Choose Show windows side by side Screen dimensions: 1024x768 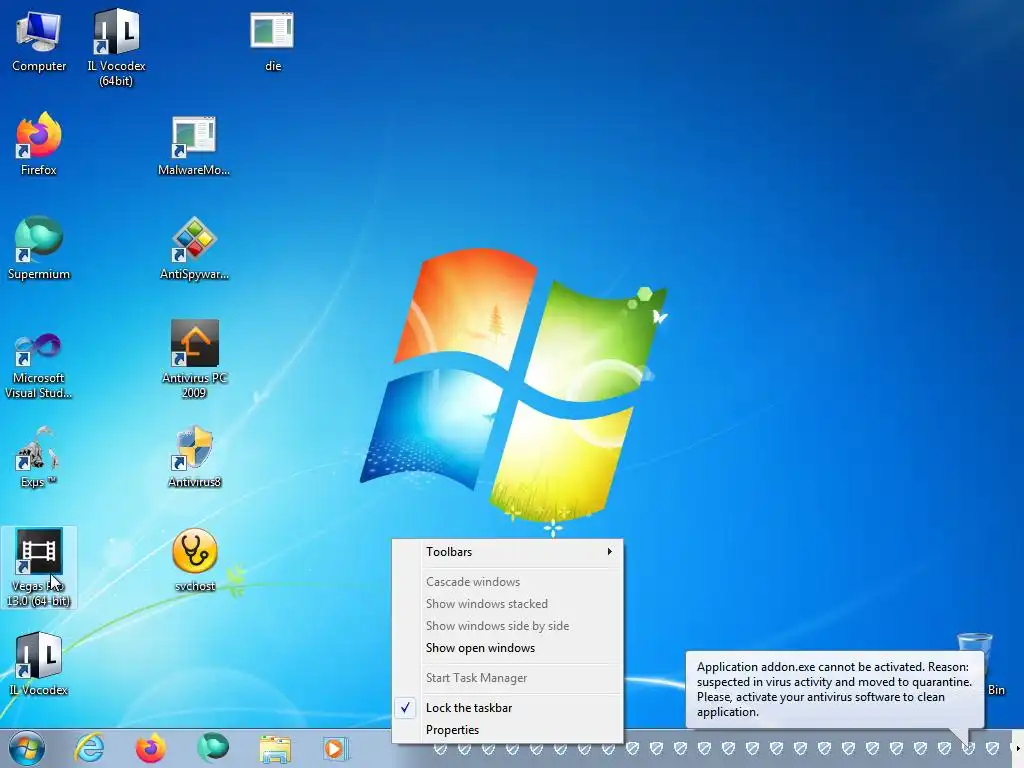pos(507,626)
